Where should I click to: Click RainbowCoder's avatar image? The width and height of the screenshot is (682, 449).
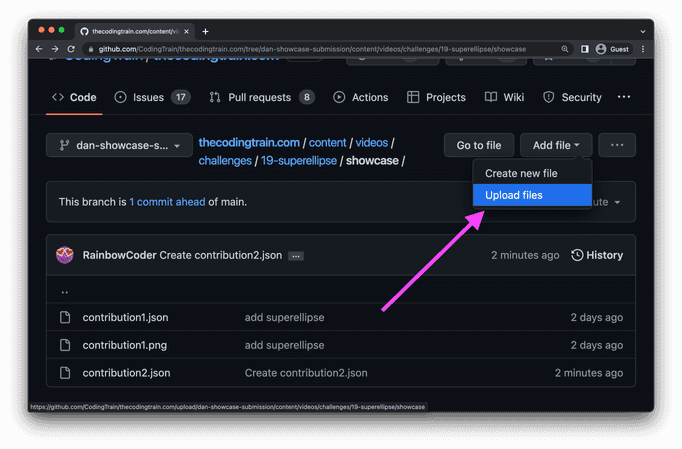65,255
